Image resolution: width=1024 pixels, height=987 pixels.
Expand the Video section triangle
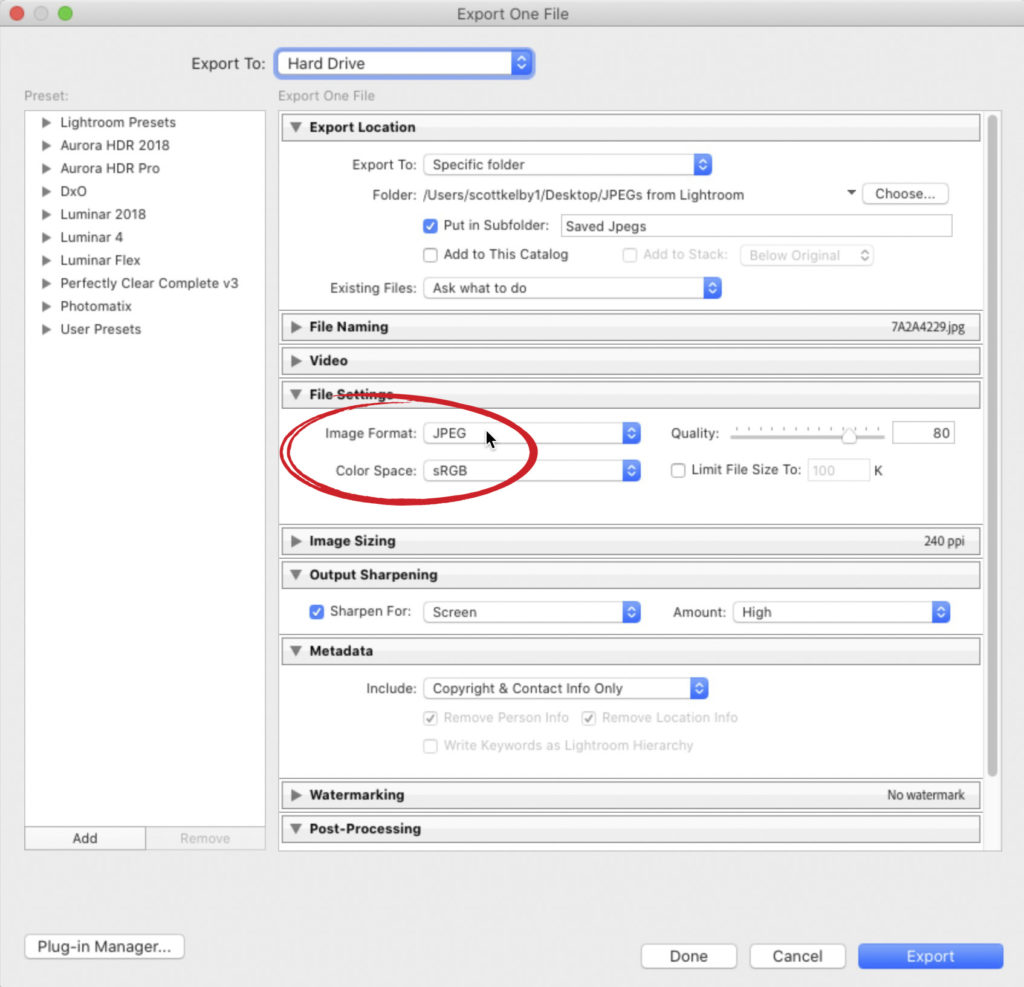click(296, 361)
